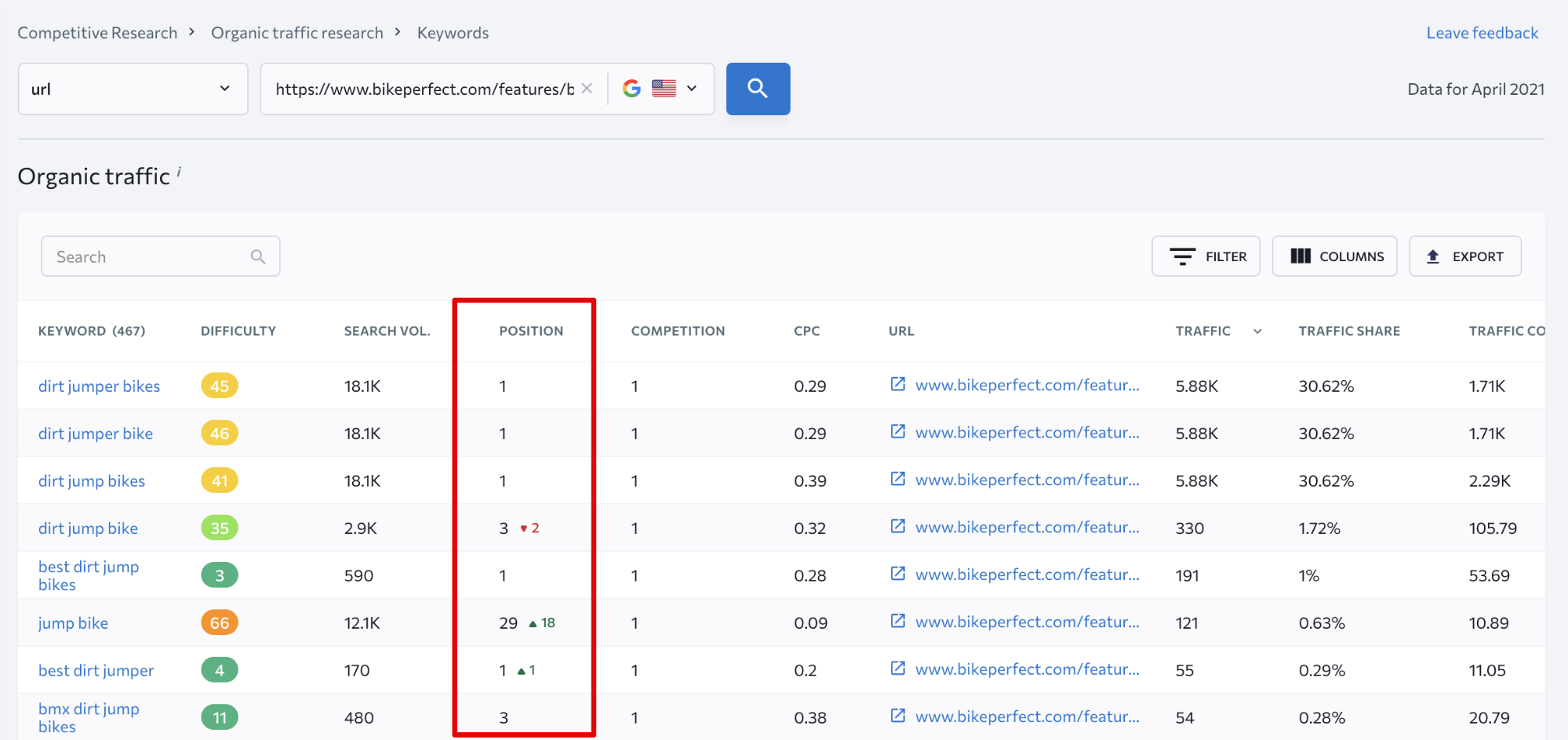Clear the URL field with the X icon
Image resolution: width=1568 pixels, height=740 pixels.
587,89
